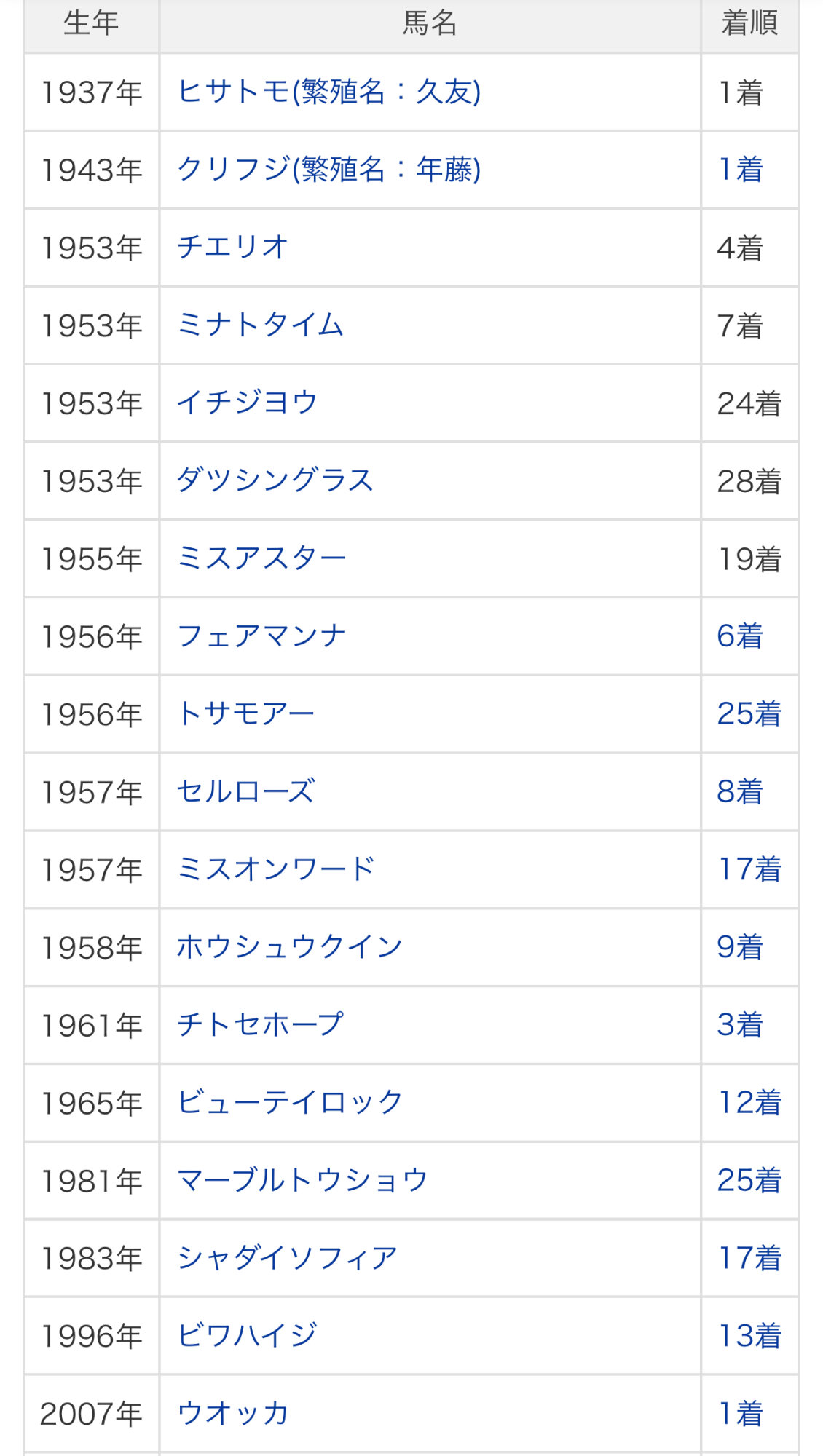Select the イチジヨウ link
The width and height of the screenshot is (823, 1456).
pos(248,403)
